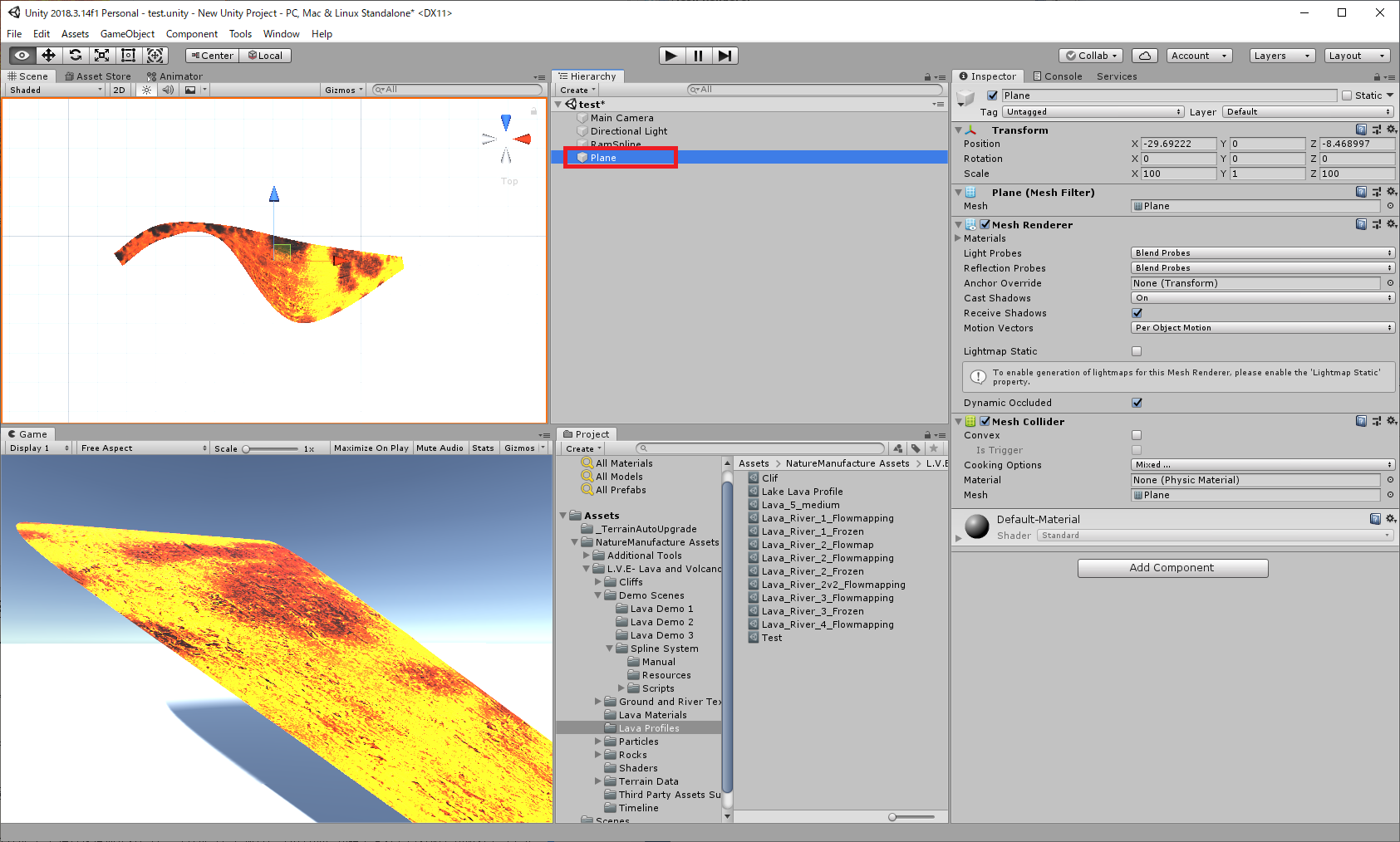This screenshot has height=842, width=1400.
Task: Toggle scene audio speaker icon
Action: [168, 90]
